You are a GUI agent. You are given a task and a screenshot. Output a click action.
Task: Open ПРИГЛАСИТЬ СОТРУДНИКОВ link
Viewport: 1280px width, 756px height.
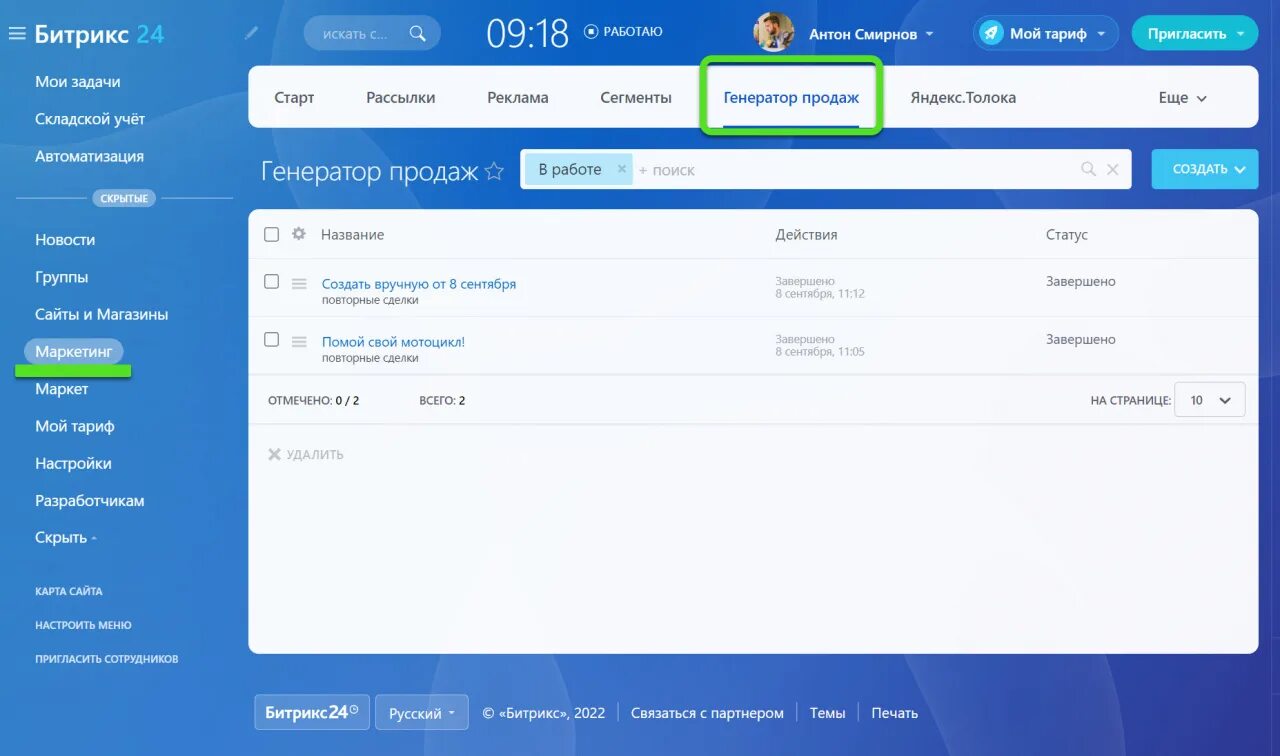(x=107, y=659)
